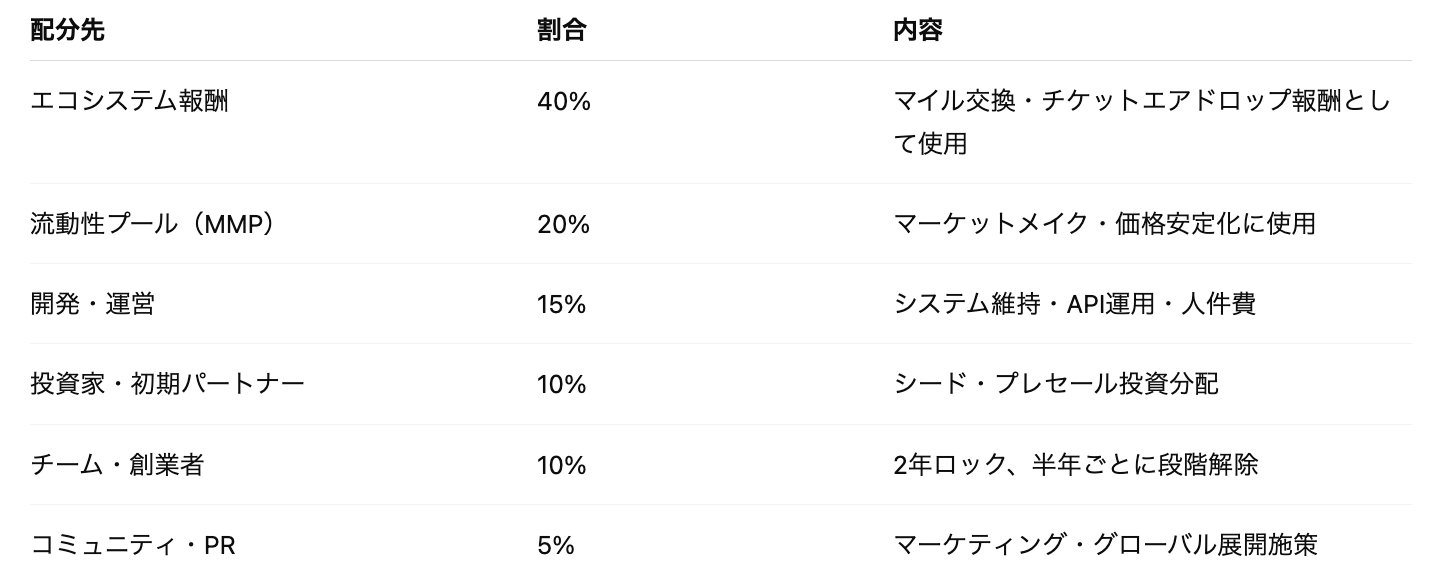Image resolution: width=1436 pixels, height=586 pixels.
Task: Select the シード・プレセール投資分配 text
Action: coord(1055,384)
